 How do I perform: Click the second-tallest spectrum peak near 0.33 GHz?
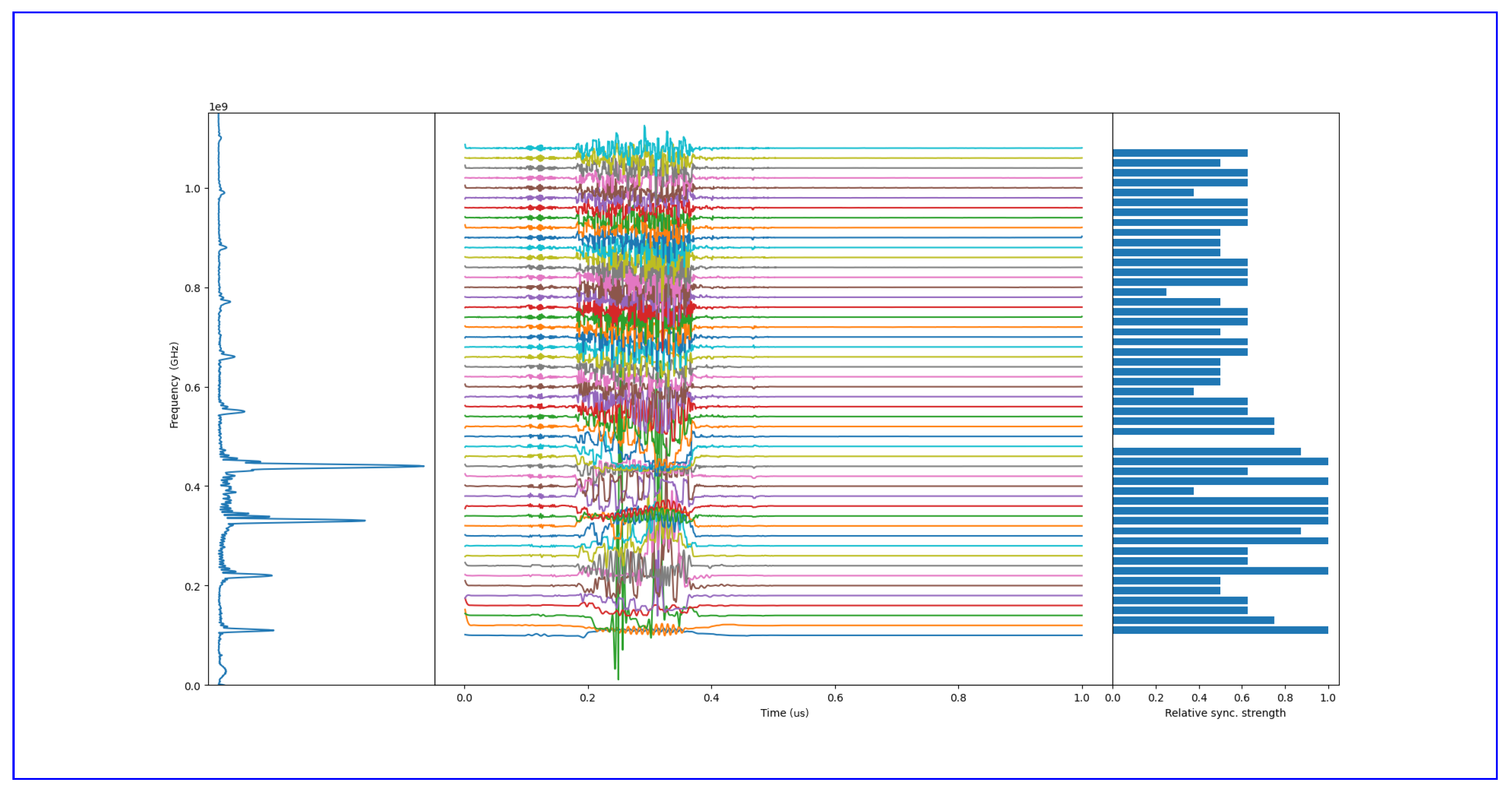[x=363, y=520]
